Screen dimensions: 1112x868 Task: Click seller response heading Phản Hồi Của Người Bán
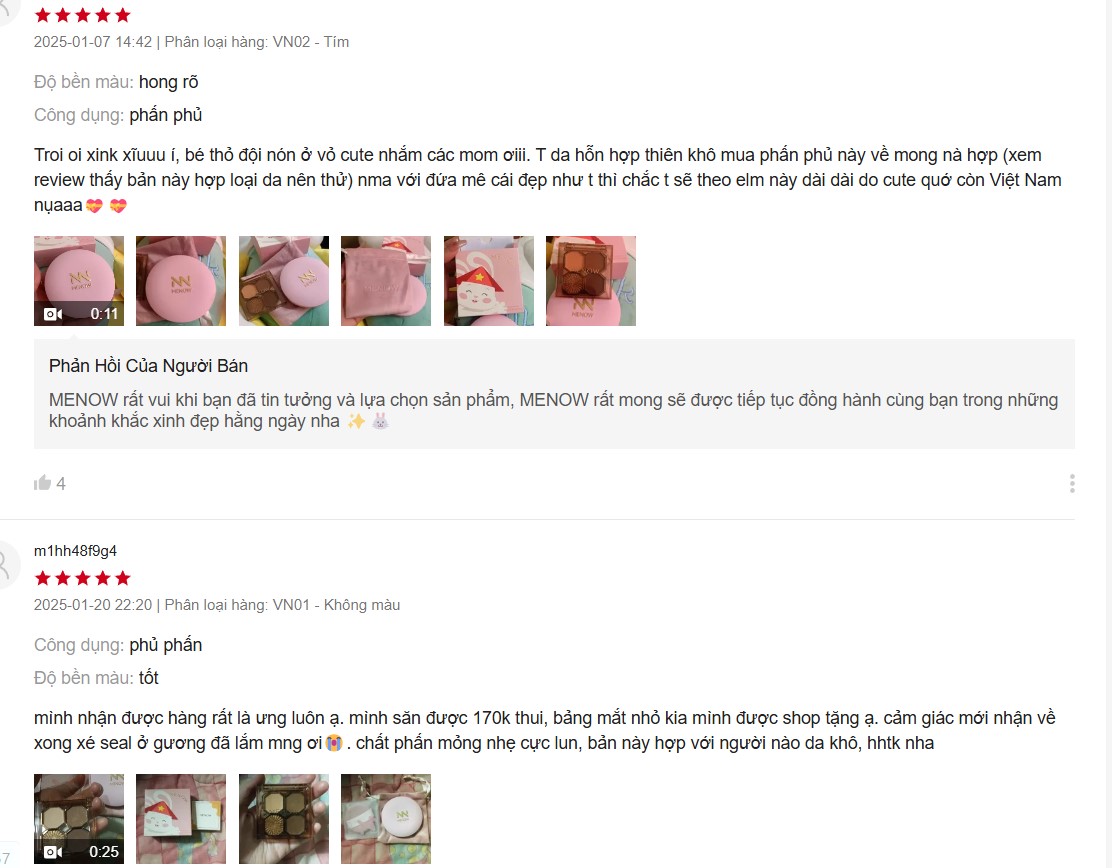coord(148,366)
